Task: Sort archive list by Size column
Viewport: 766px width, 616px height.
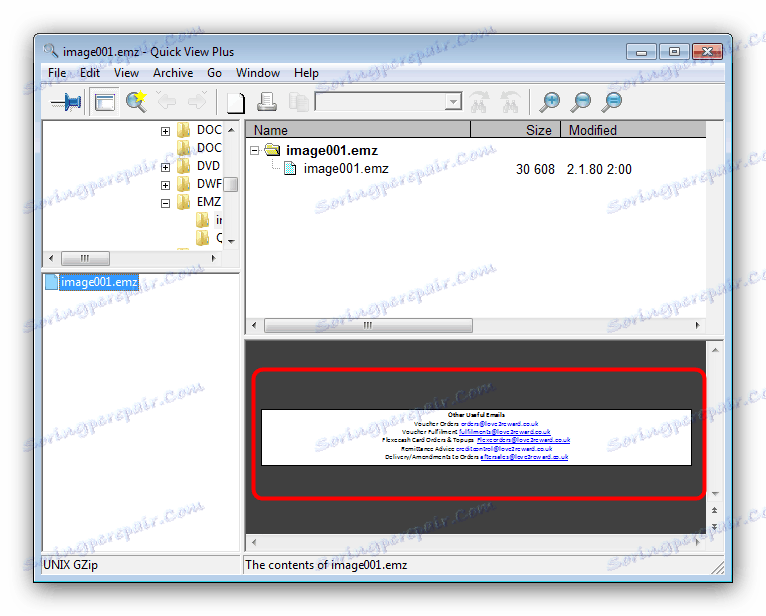Action: point(515,130)
